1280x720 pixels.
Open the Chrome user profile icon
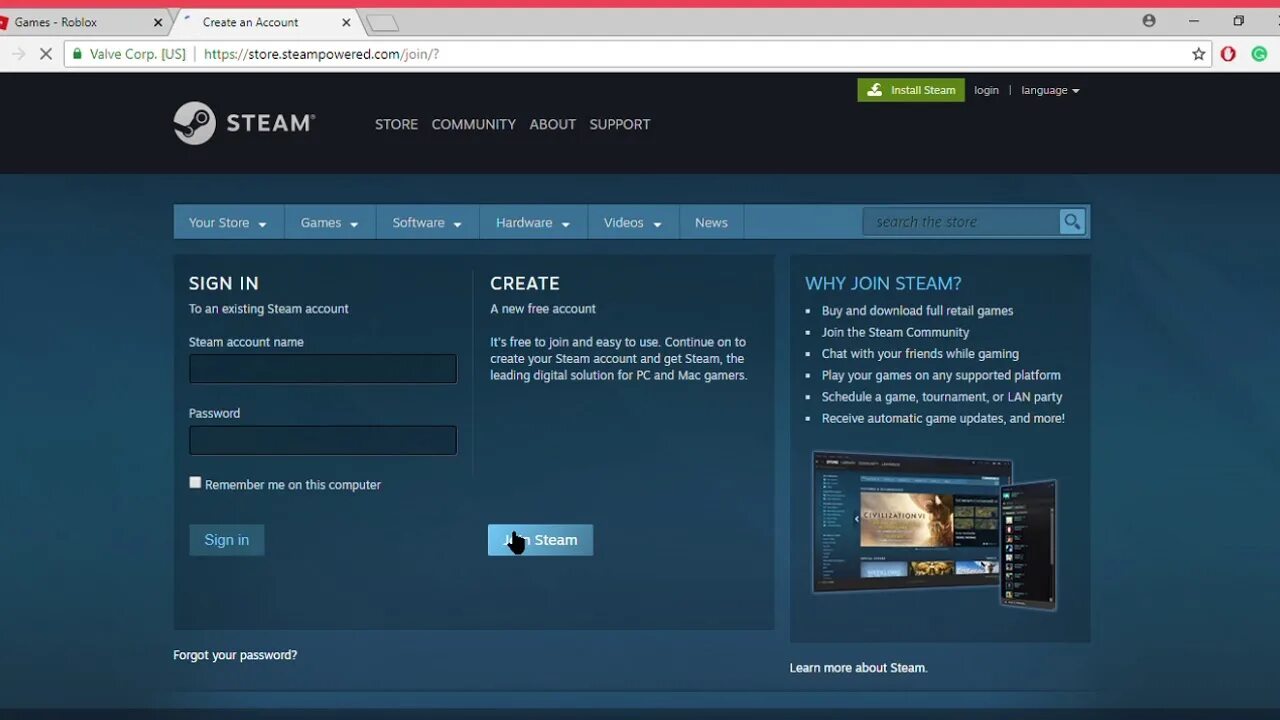tap(1149, 21)
